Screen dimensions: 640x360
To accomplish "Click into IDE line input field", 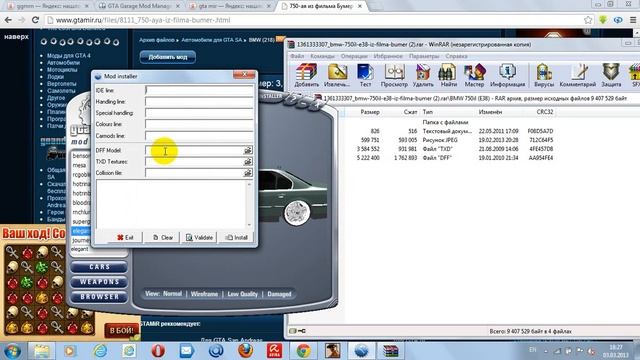I will pyautogui.click(x=199, y=90).
